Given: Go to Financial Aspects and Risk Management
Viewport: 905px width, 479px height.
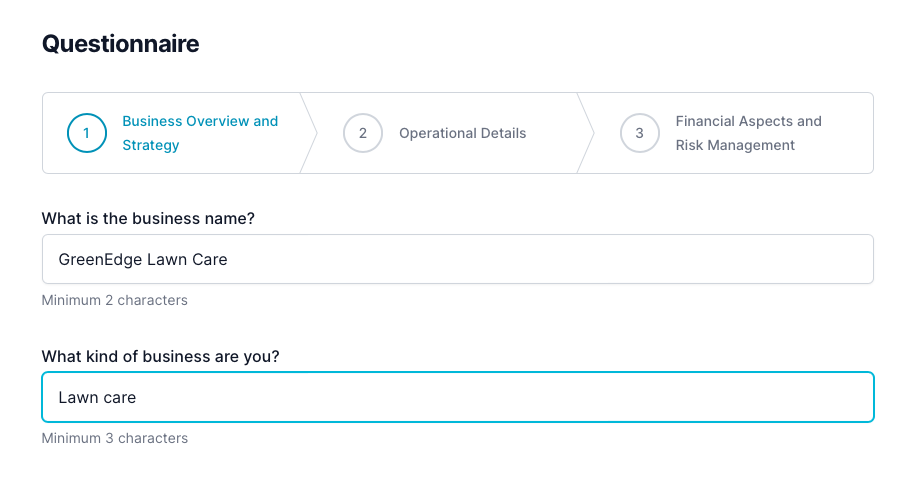Looking at the screenshot, I should pyautogui.click(x=748, y=122).
